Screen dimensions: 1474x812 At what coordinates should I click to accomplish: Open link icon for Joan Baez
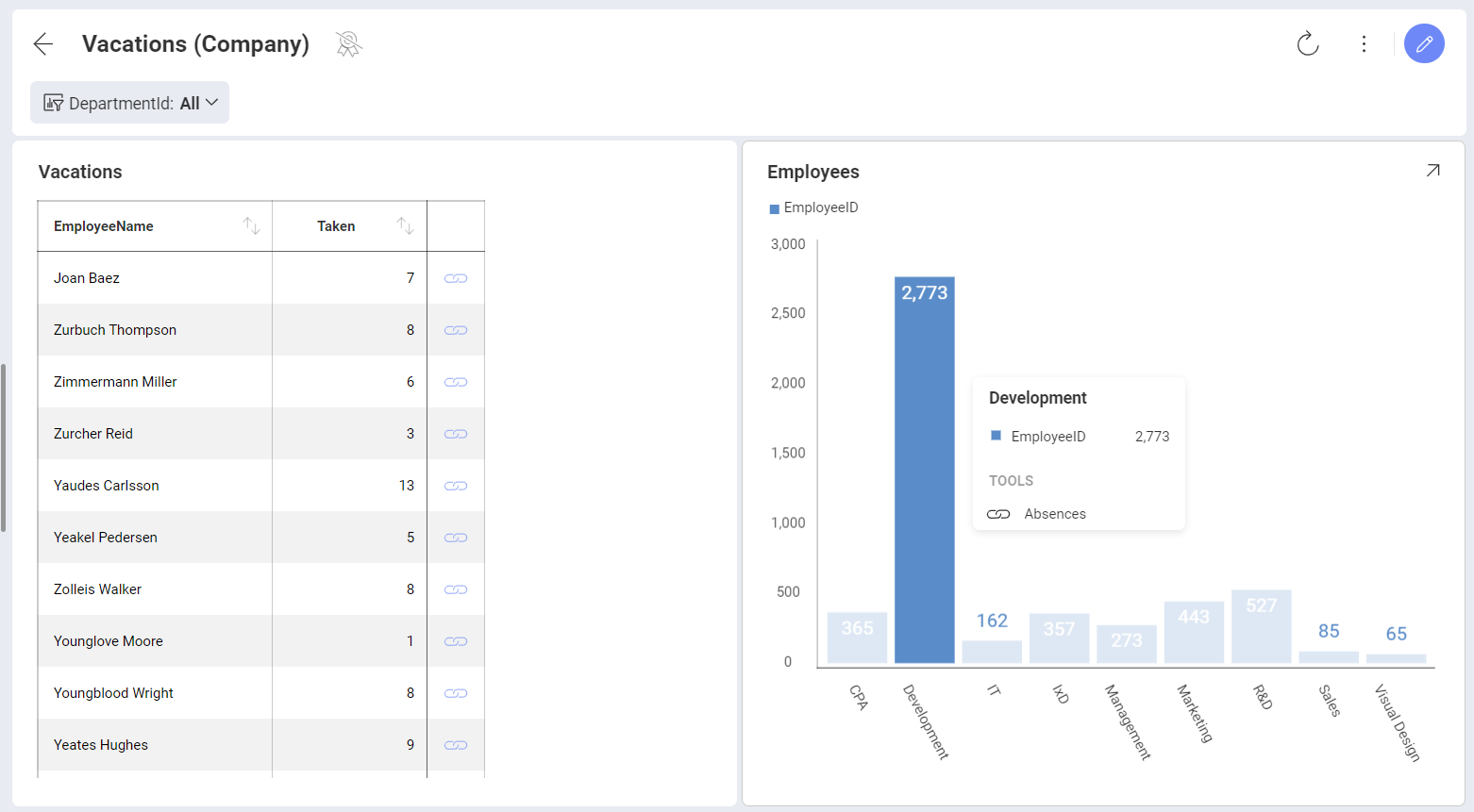456,278
